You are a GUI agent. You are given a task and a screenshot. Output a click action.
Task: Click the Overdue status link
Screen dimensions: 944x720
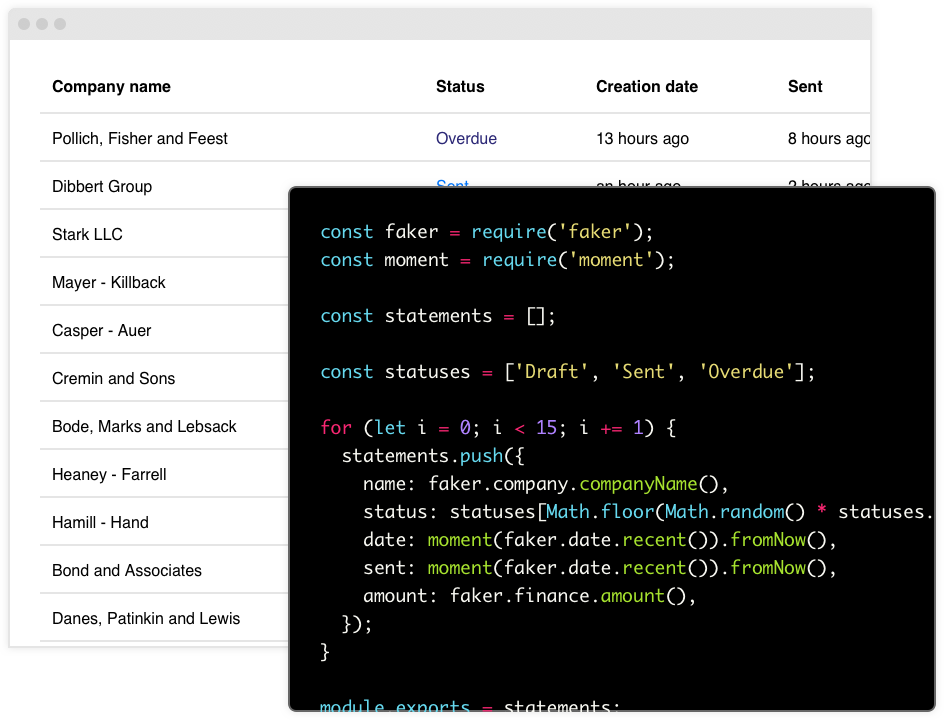(466, 138)
